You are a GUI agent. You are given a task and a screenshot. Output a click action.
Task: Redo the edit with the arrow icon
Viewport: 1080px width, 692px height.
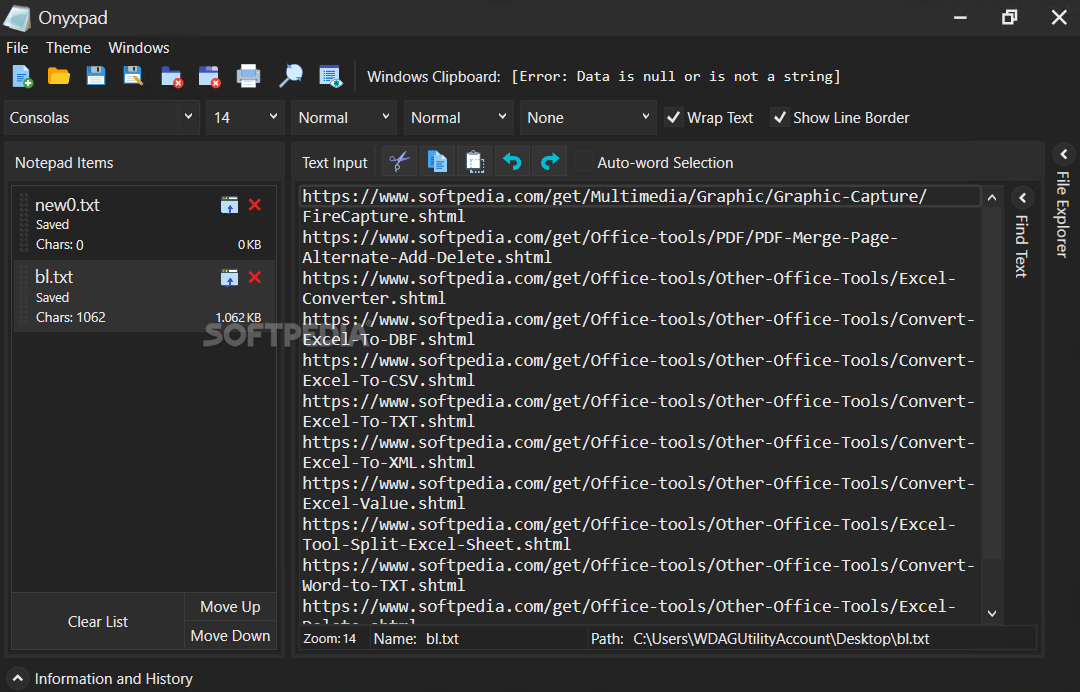point(550,162)
